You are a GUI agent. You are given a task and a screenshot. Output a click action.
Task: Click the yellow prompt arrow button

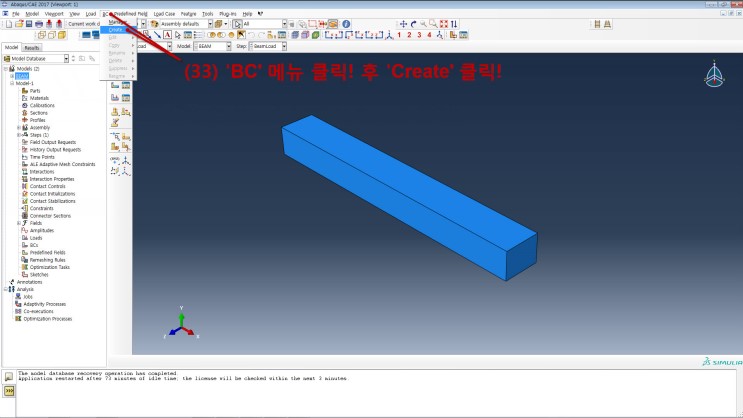[9, 390]
